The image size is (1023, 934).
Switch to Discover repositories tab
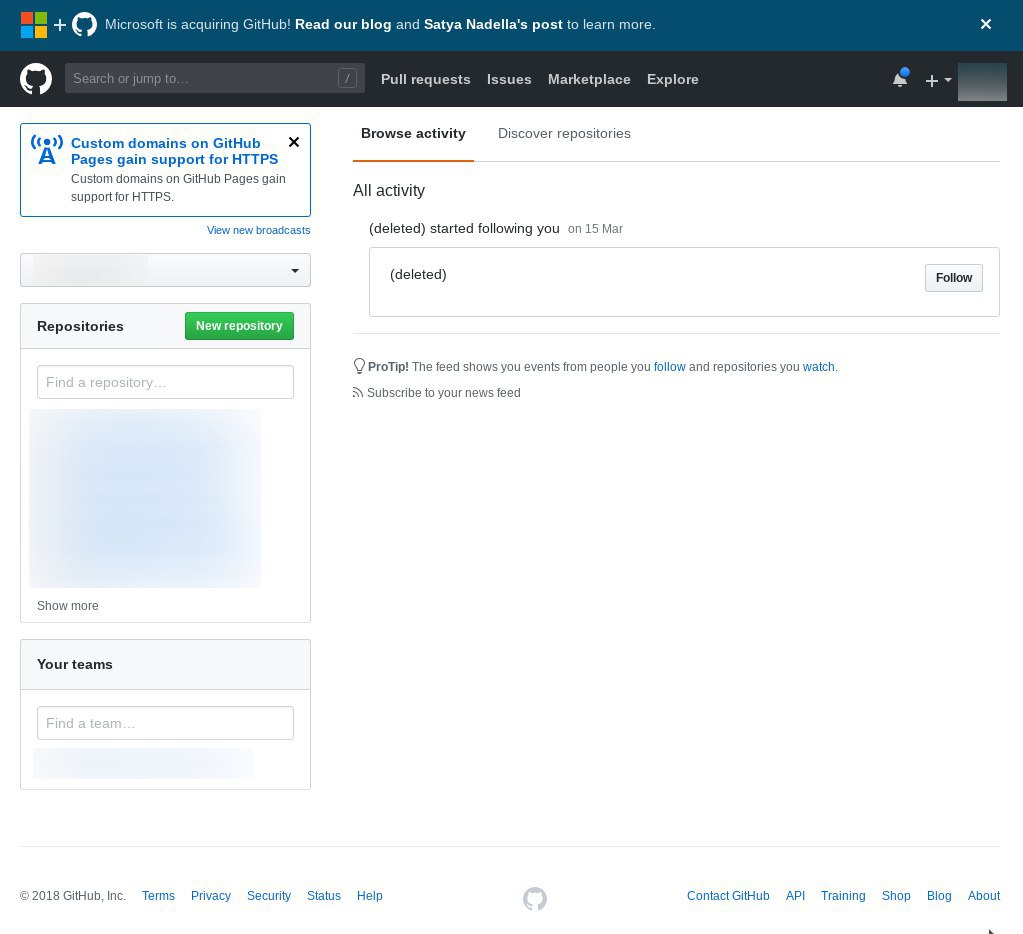(x=564, y=133)
